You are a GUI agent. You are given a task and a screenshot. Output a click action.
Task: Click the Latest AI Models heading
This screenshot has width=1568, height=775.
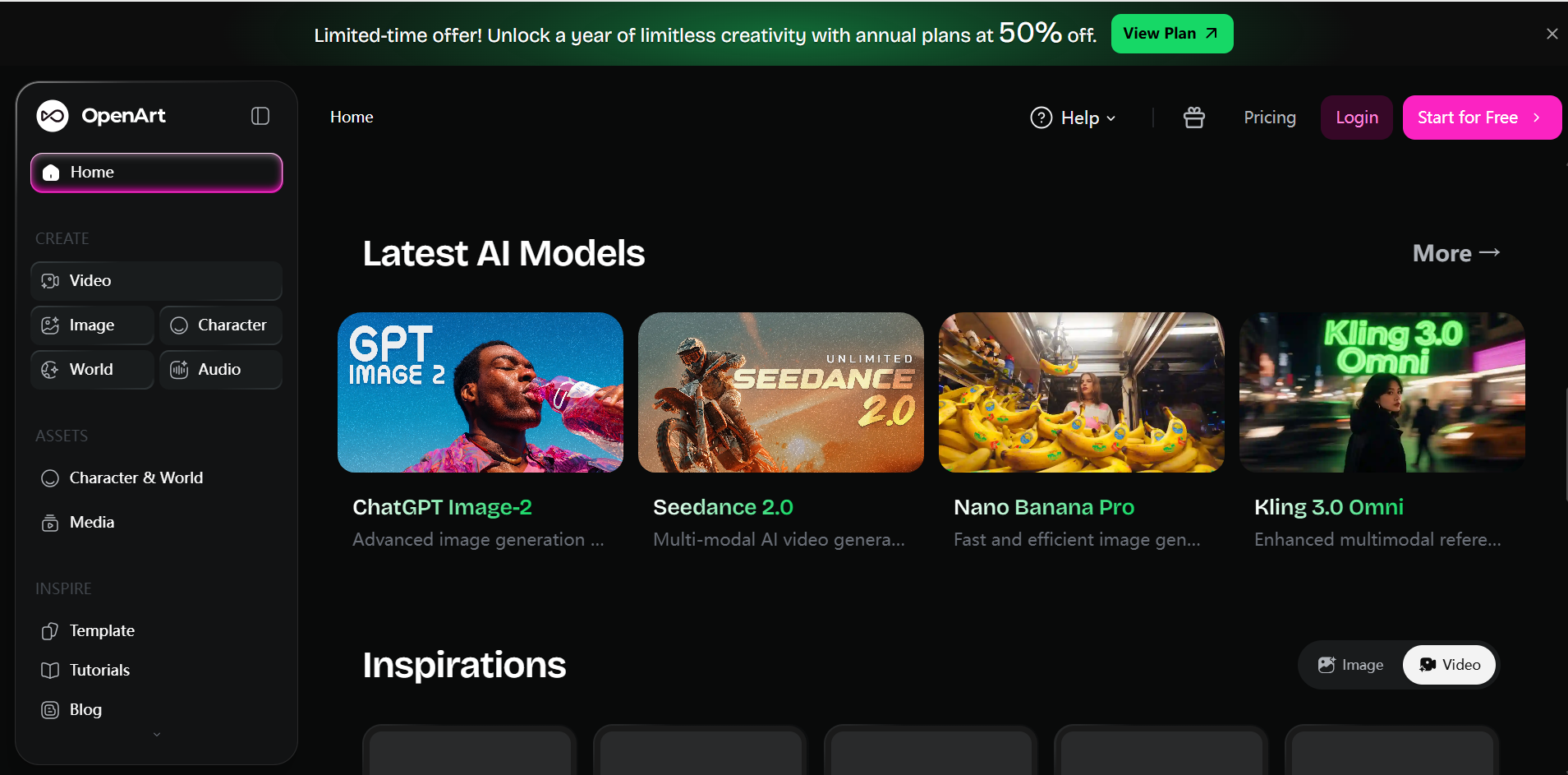[504, 253]
